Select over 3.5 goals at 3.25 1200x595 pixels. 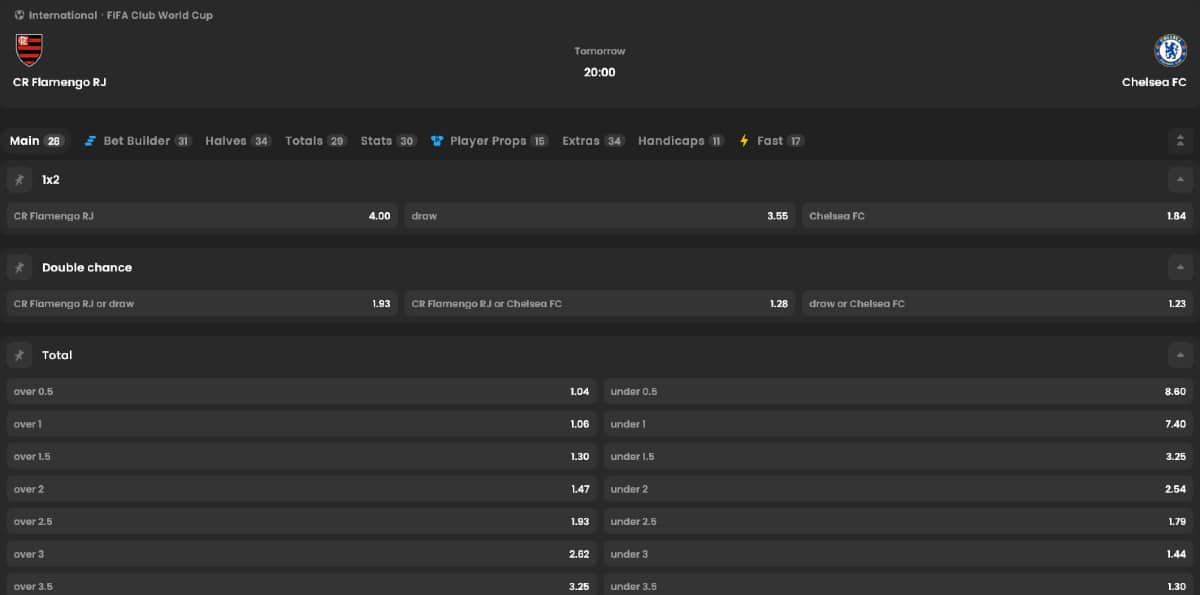coord(302,584)
